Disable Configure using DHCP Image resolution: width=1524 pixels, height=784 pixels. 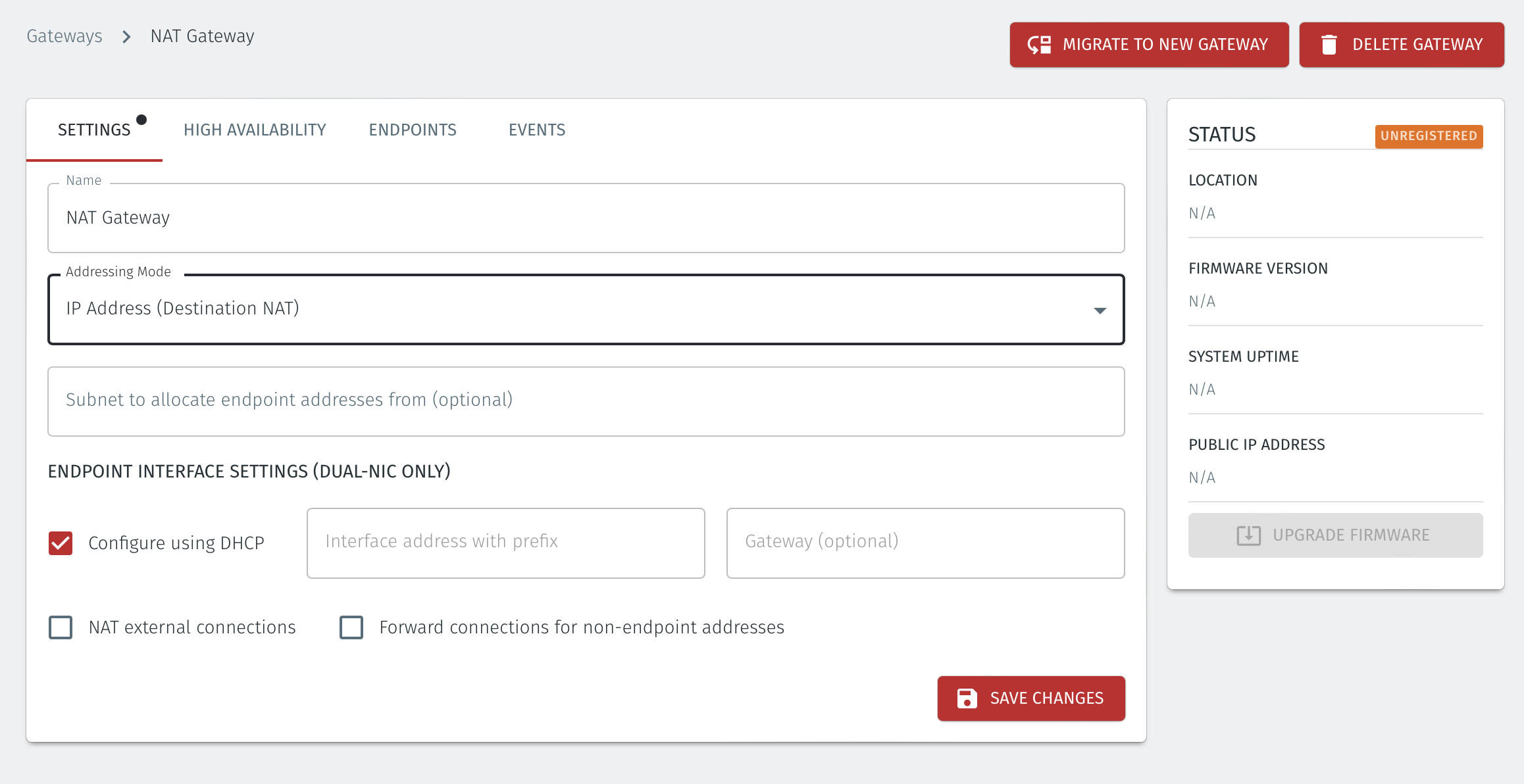pos(60,542)
